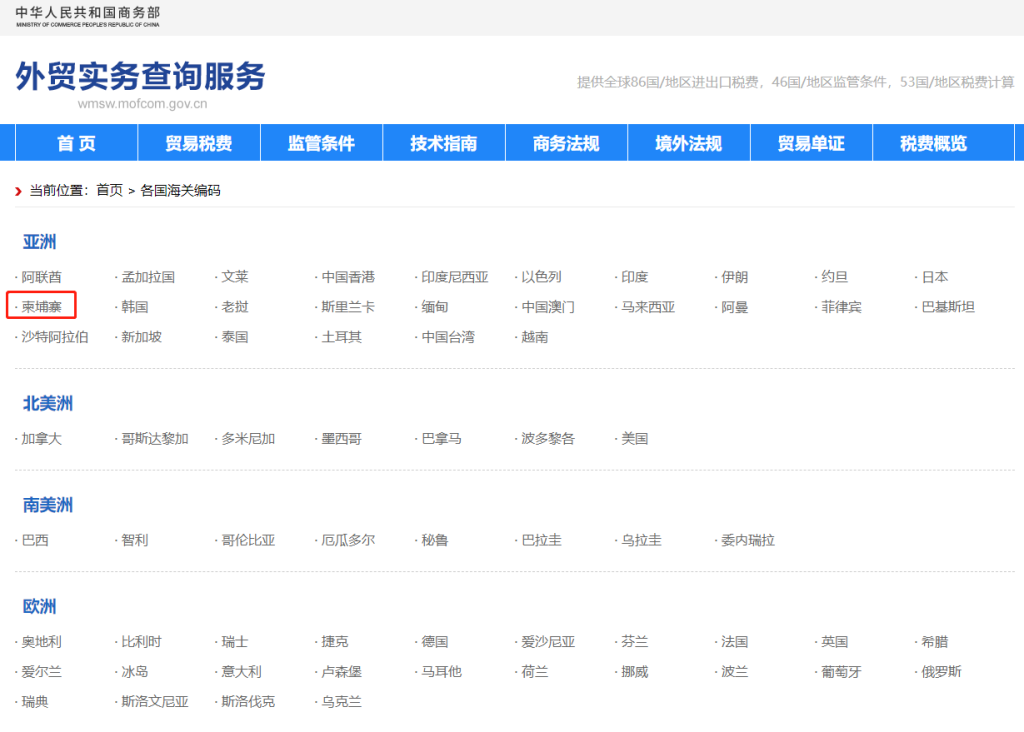Open 美国 customs codes

[635, 439]
